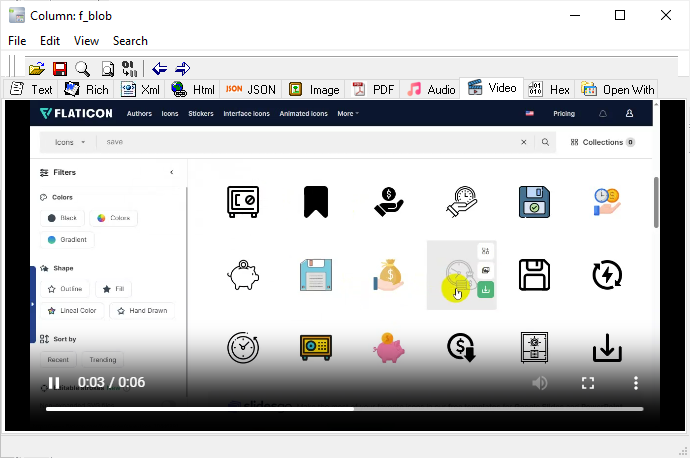
Task: Click the binary data toolbar icon
Action: pos(128,69)
